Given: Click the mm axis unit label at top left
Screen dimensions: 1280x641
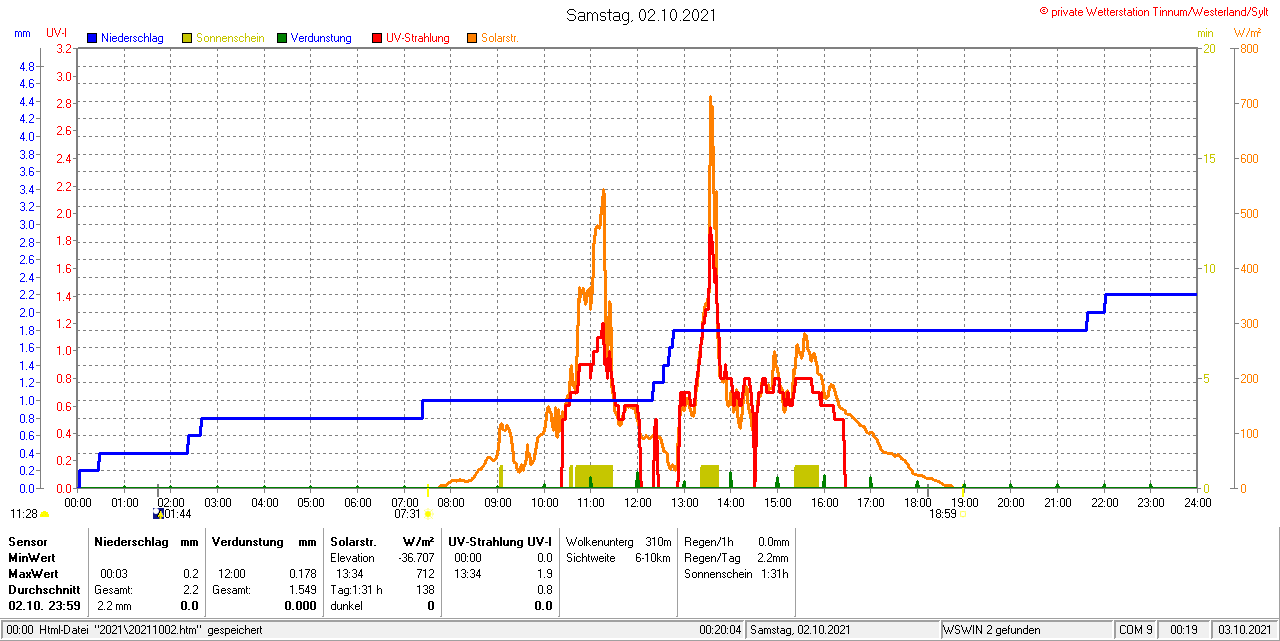Looking at the screenshot, I should tap(22, 33).
